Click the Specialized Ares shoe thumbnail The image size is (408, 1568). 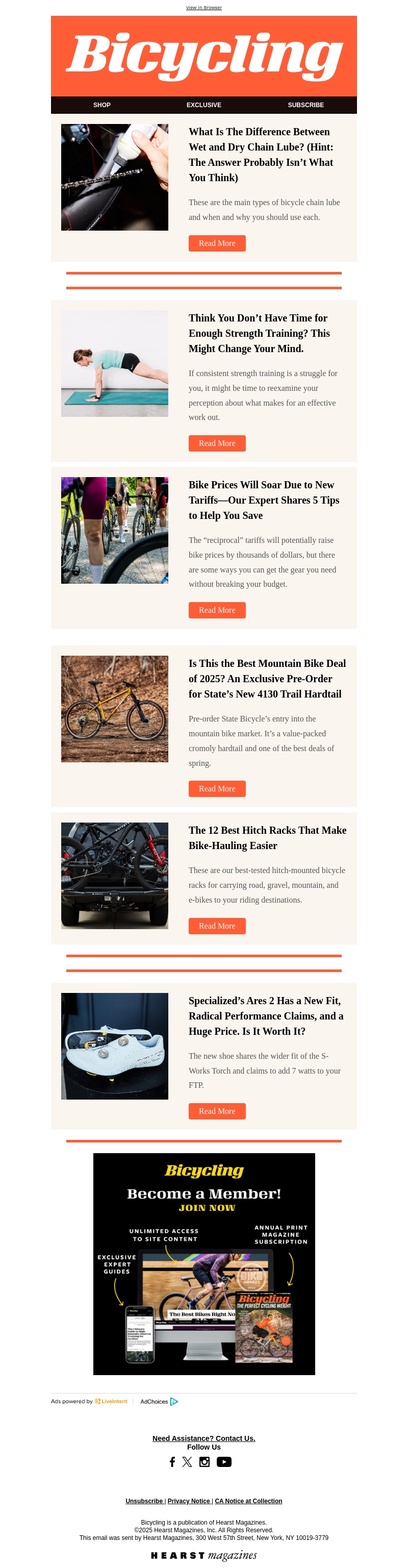tap(115, 1046)
